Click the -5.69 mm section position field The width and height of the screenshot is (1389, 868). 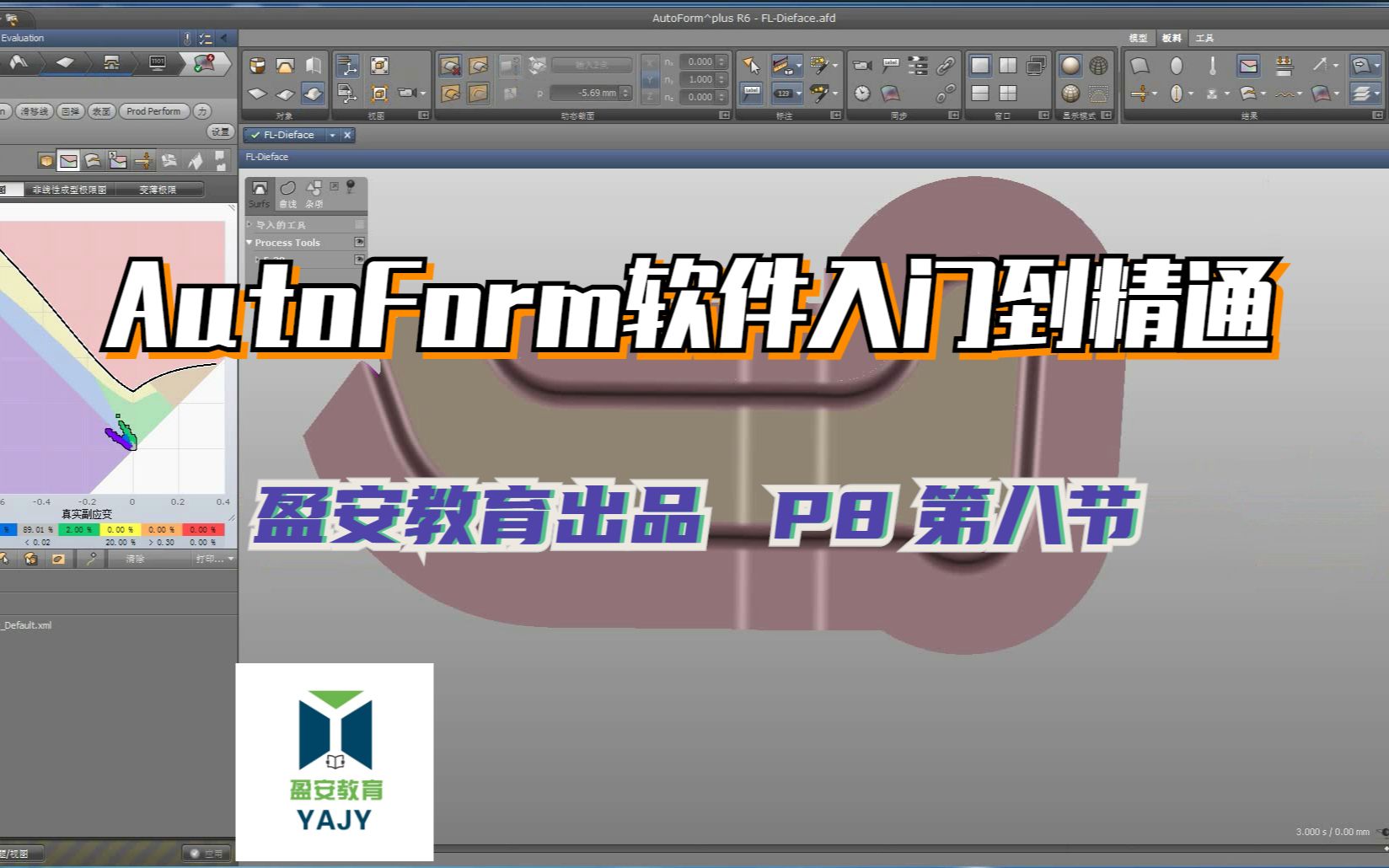pyautogui.click(x=590, y=93)
